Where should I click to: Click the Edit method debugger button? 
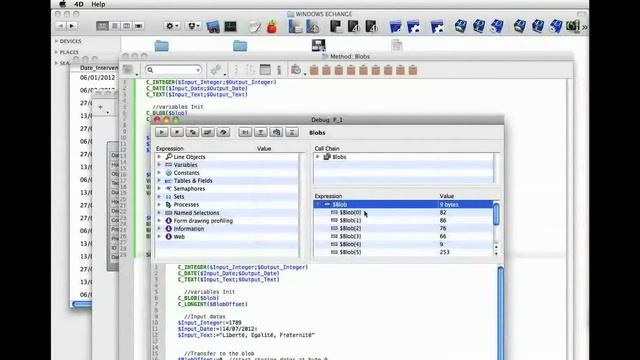coord(208,132)
